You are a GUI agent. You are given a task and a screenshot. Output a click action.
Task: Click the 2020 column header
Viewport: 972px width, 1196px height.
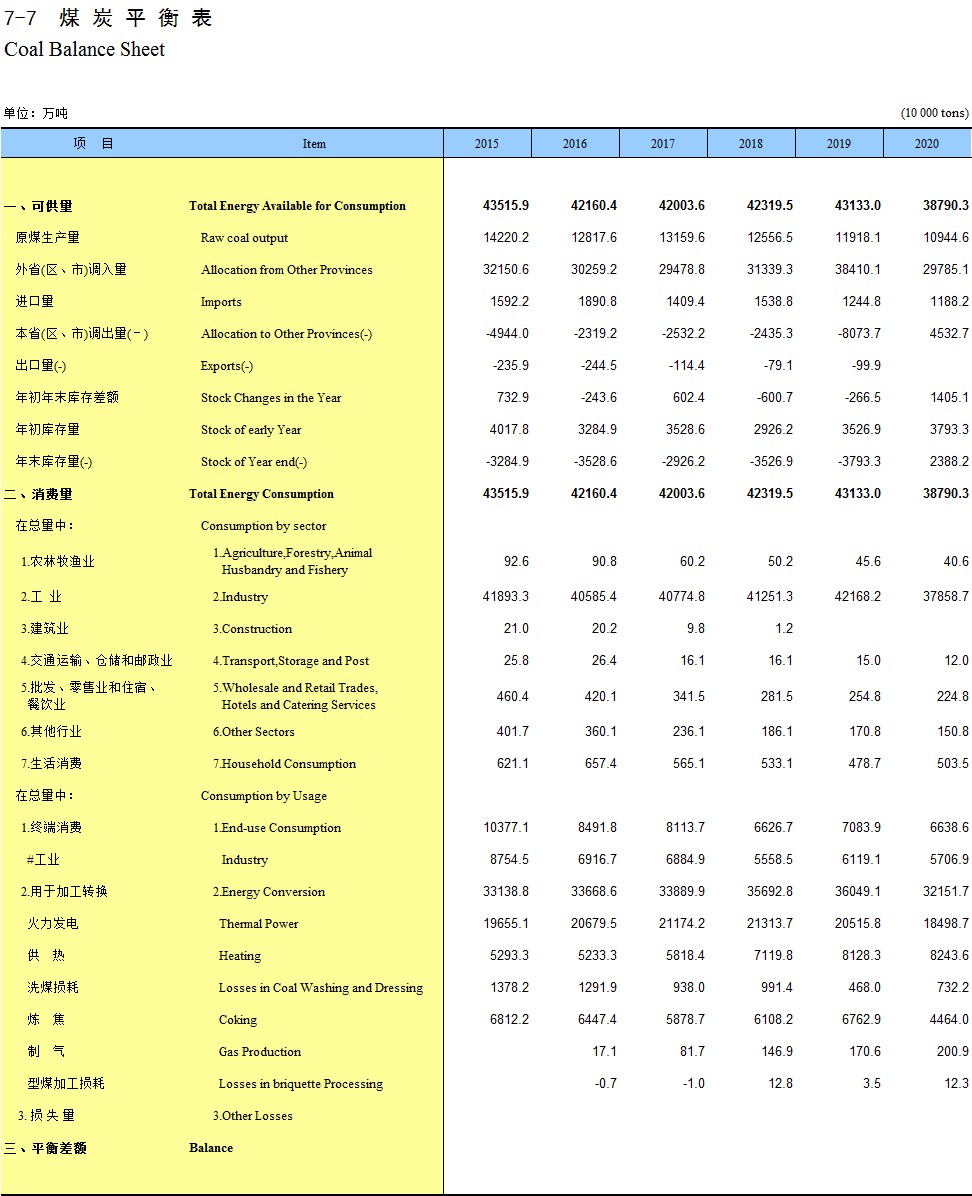(927, 143)
